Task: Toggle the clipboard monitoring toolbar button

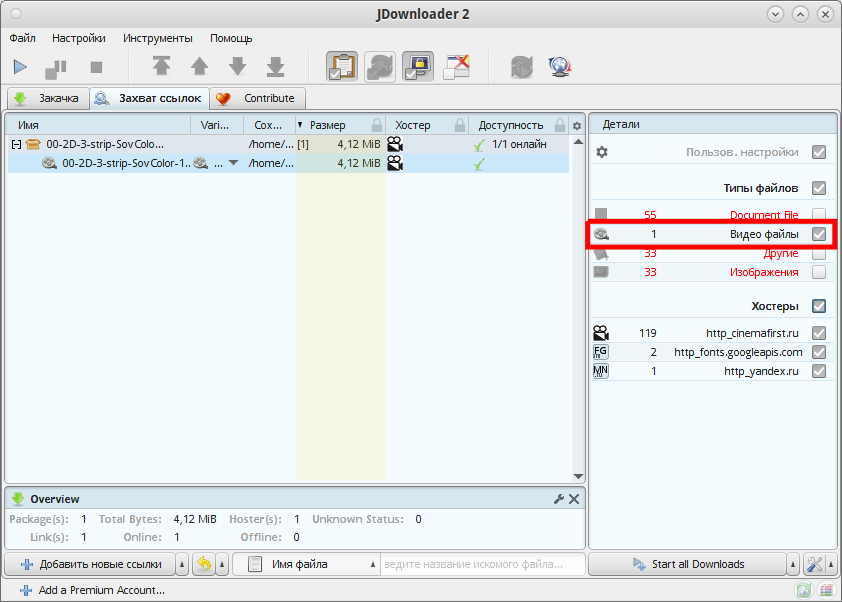Action: pyautogui.click(x=342, y=67)
